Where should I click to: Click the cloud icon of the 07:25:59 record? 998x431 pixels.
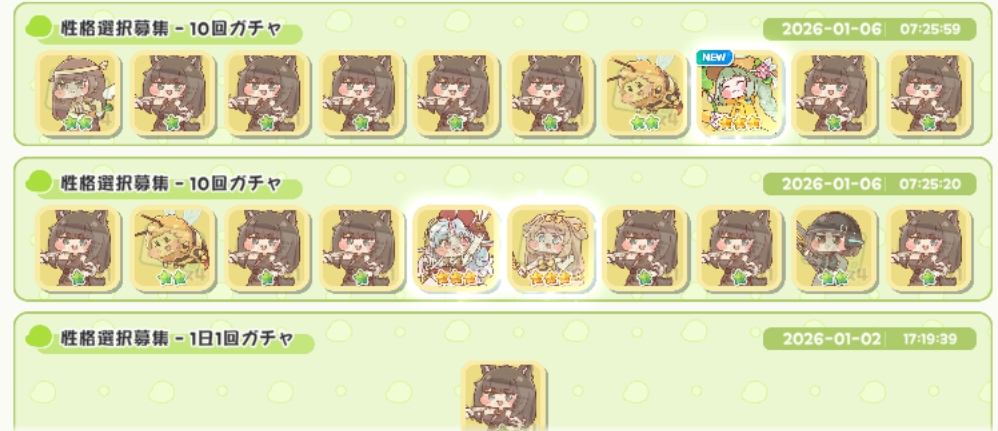[41, 29]
